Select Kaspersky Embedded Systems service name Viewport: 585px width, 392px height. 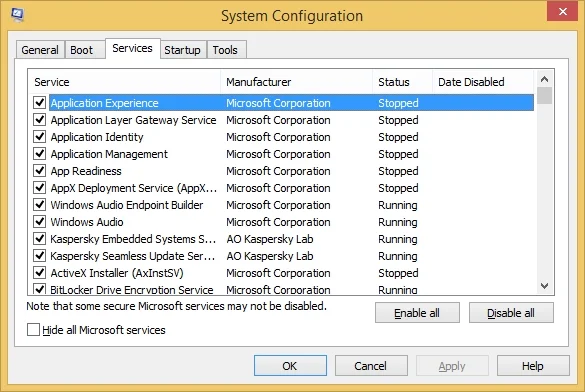pyautogui.click(x=133, y=239)
